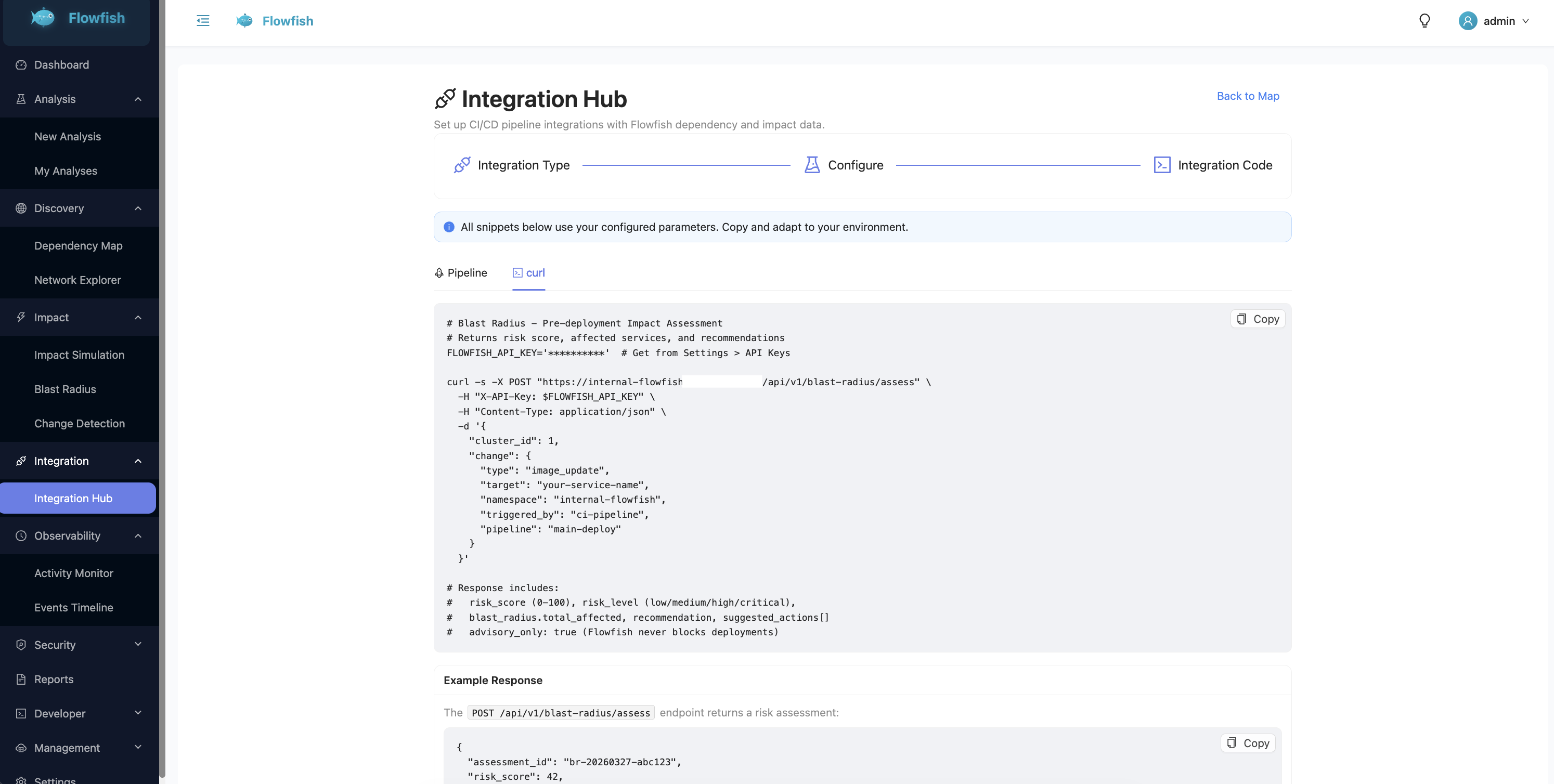Click the Configure step label
This screenshot has width=1554, height=784.
(856, 165)
